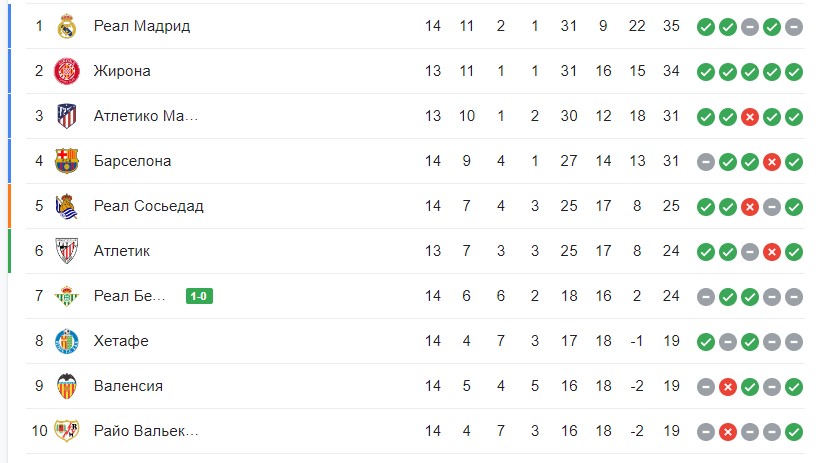Open the Барселона team name
This screenshot has width=834, height=463.
tap(132, 161)
